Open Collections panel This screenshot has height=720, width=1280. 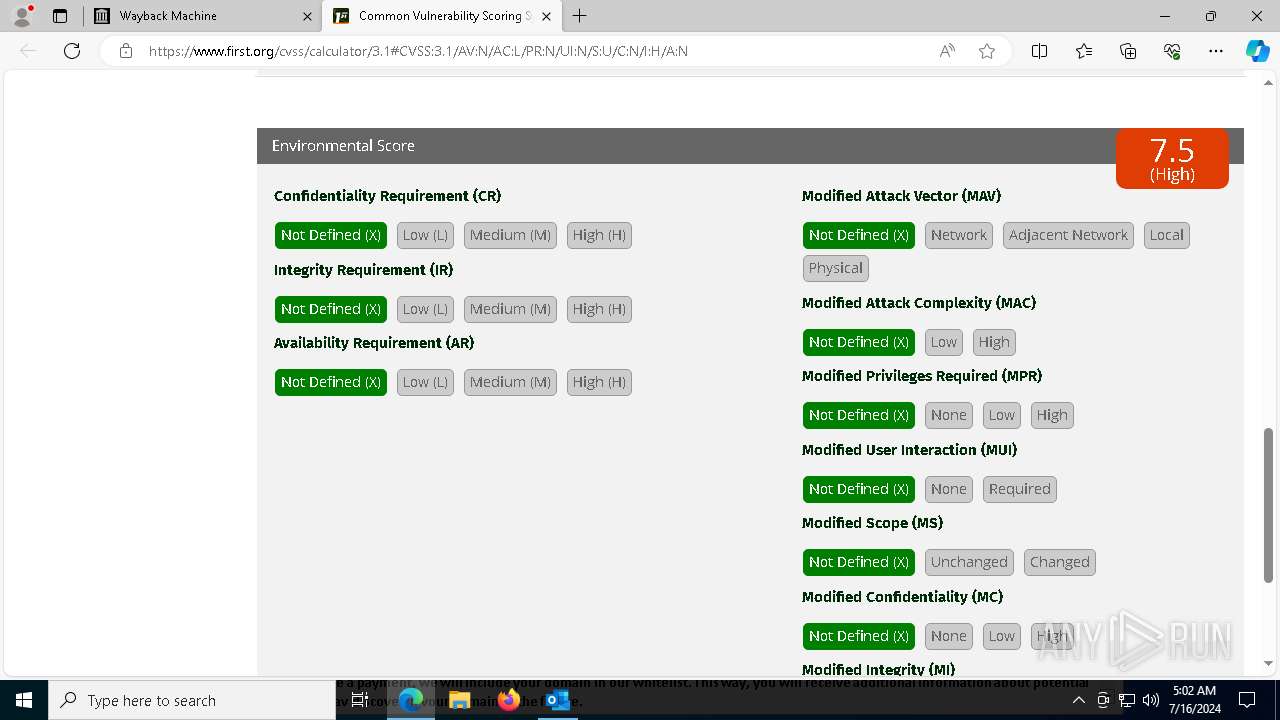pos(1128,51)
